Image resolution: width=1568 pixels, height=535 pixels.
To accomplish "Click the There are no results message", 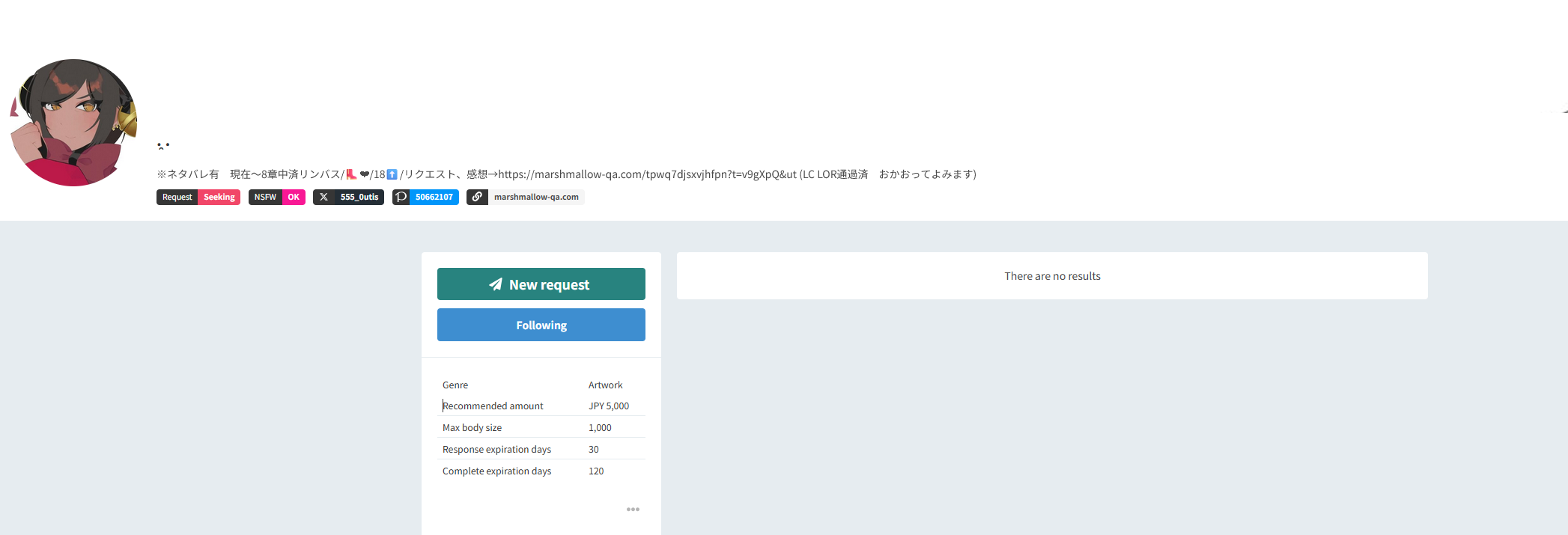I will point(1052,276).
